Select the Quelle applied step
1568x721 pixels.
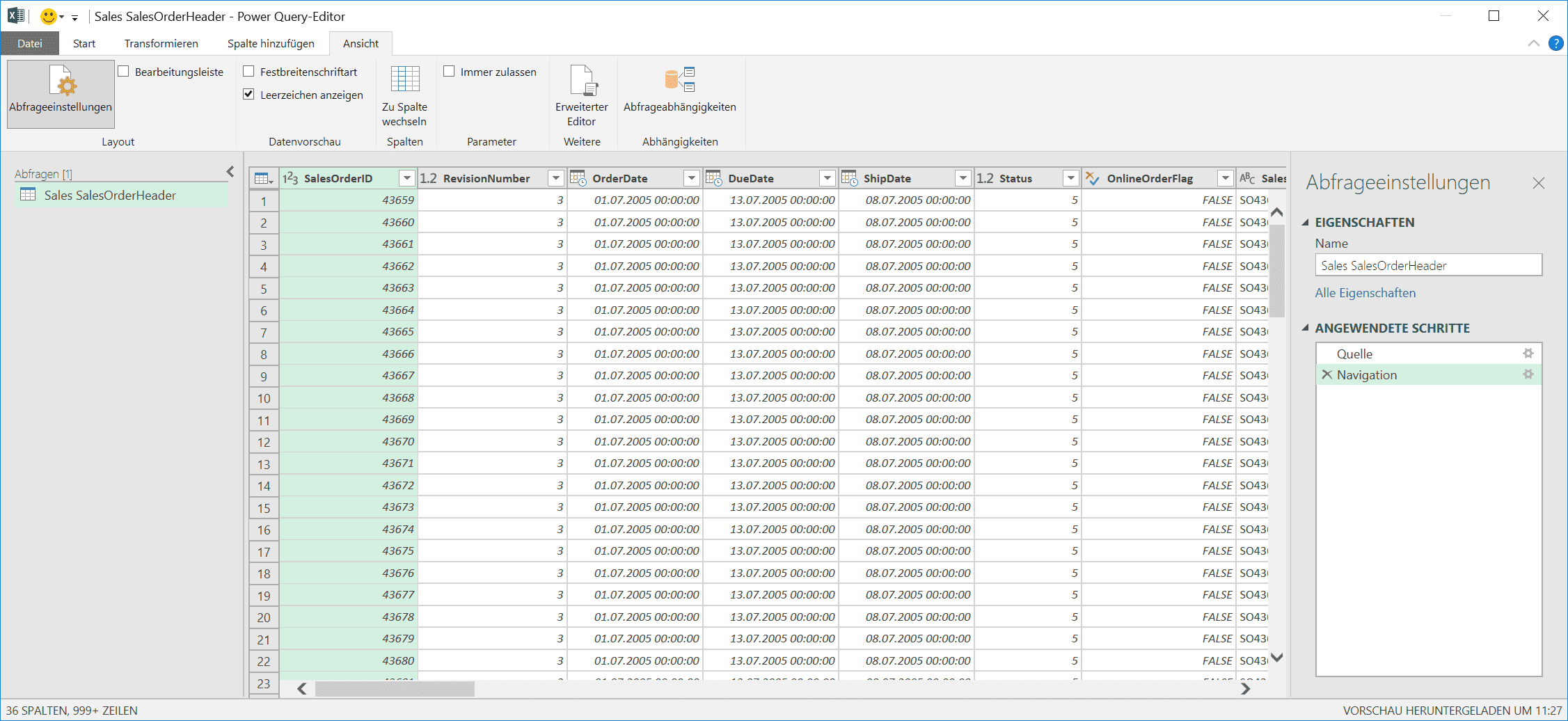(1429, 354)
